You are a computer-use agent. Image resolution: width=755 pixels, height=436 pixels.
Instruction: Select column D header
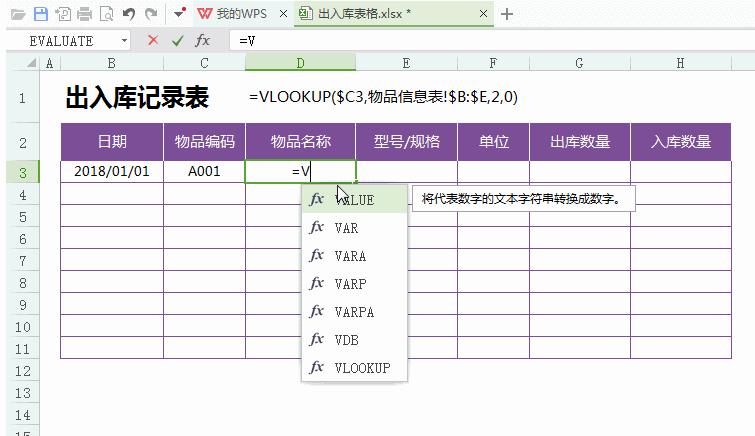tap(300, 63)
